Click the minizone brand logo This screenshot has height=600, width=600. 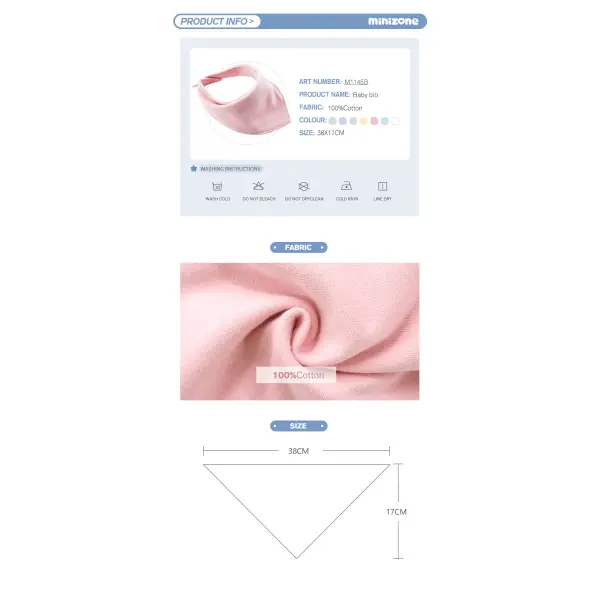(393, 21)
